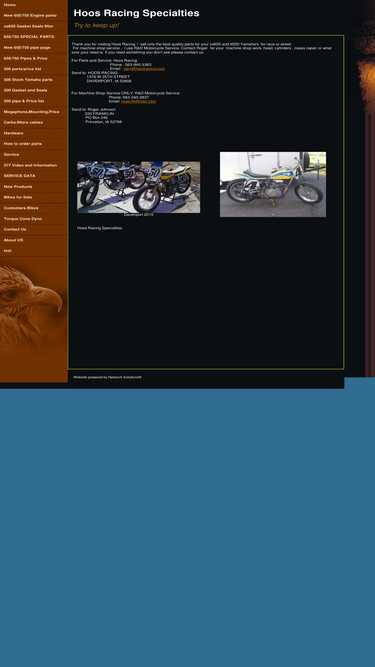Open the Hardware menu item
Image resolution: width=375 pixels, height=667 pixels.
pos(34,133)
